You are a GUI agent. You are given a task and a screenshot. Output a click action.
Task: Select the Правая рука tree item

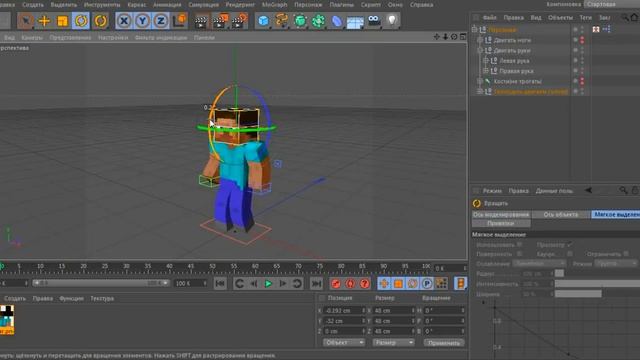(x=516, y=71)
